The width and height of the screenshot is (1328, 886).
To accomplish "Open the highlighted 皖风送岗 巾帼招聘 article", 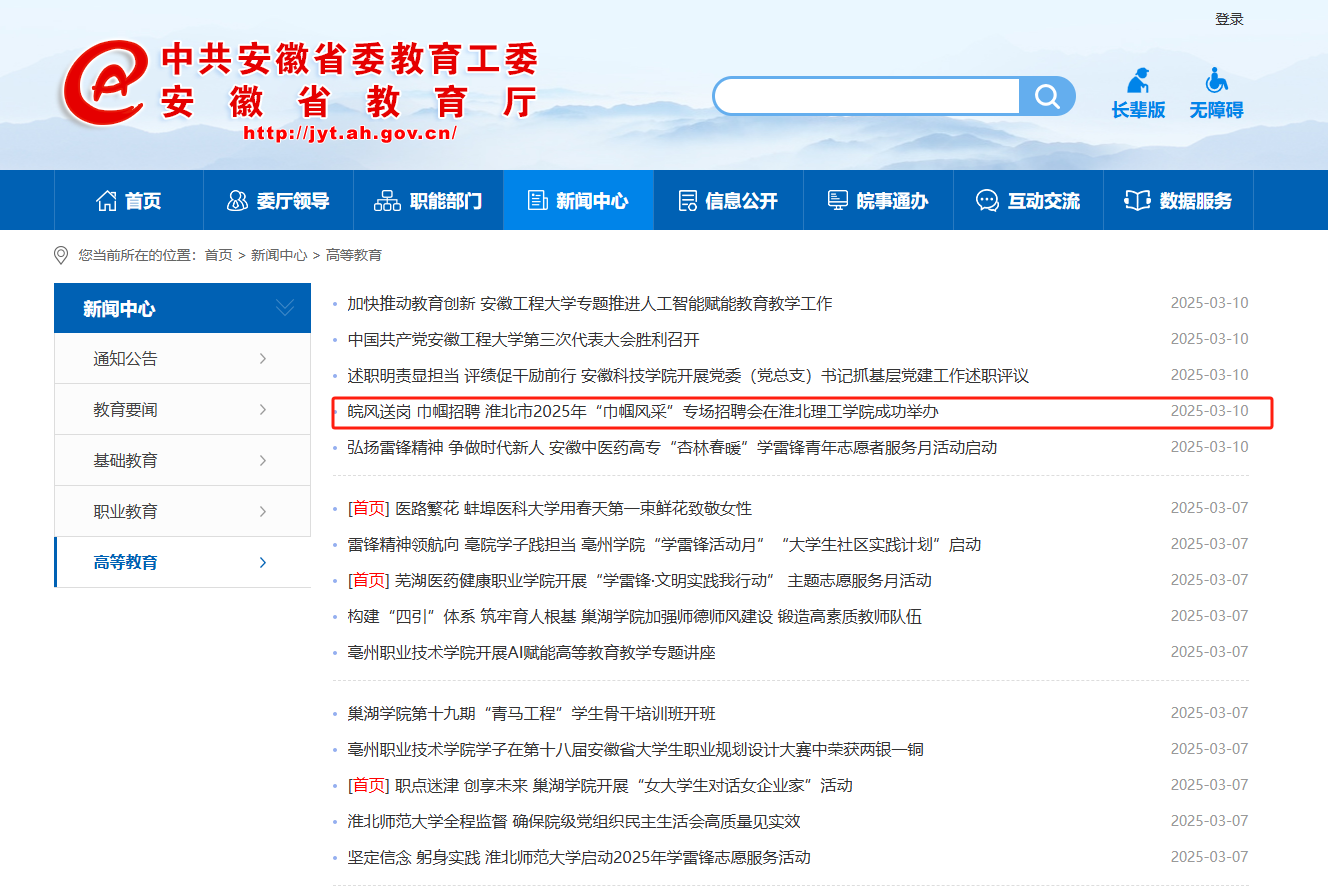I will click(642, 411).
